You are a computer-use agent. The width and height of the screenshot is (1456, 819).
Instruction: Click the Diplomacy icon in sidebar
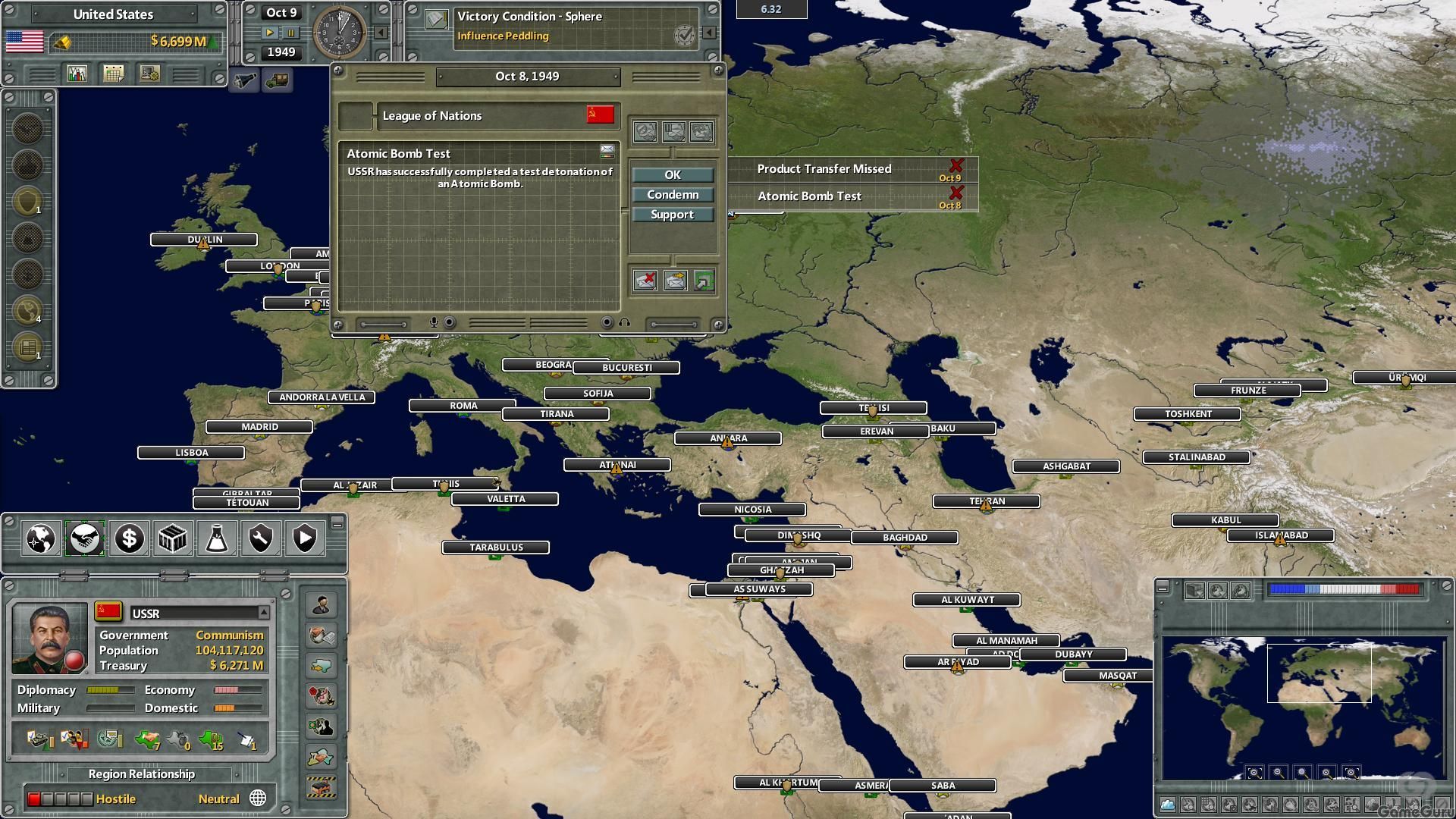click(85, 539)
